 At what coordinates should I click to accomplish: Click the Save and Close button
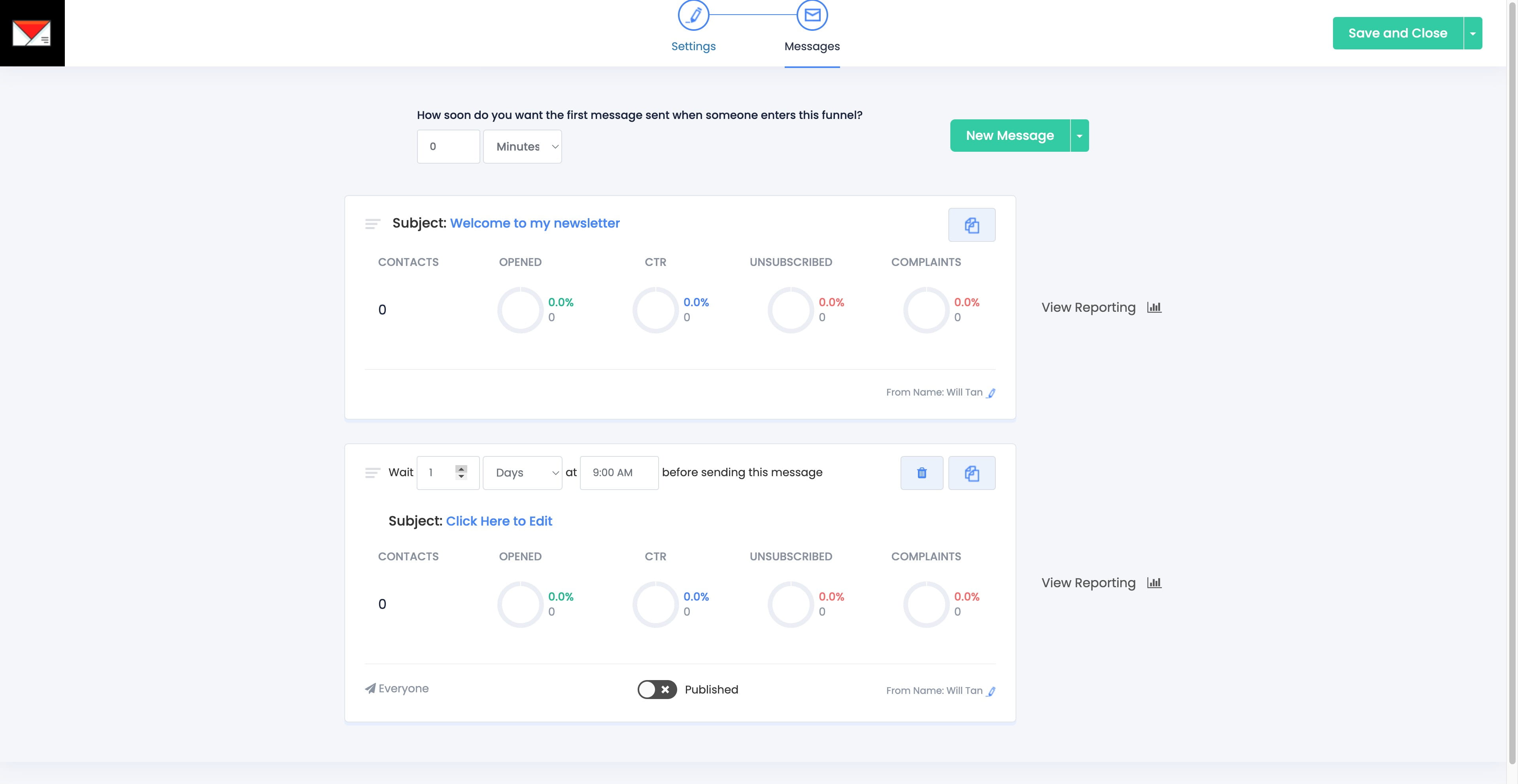tap(1397, 34)
